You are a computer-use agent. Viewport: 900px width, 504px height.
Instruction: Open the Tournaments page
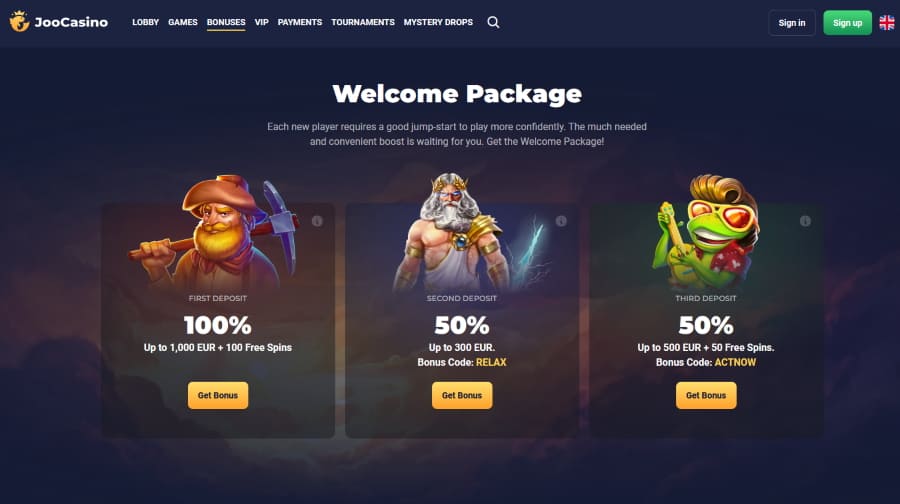click(x=363, y=22)
